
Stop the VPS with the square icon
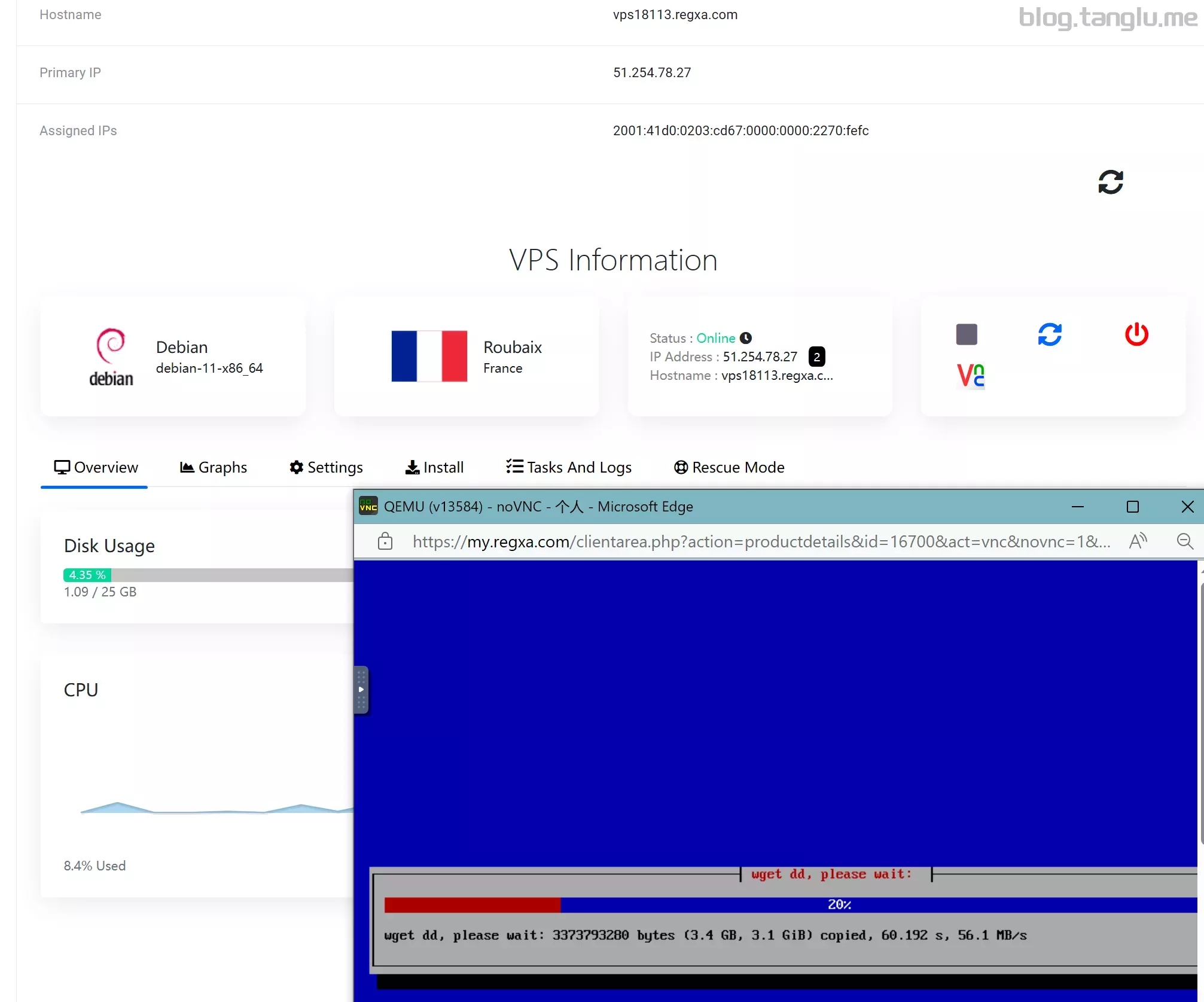967,334
